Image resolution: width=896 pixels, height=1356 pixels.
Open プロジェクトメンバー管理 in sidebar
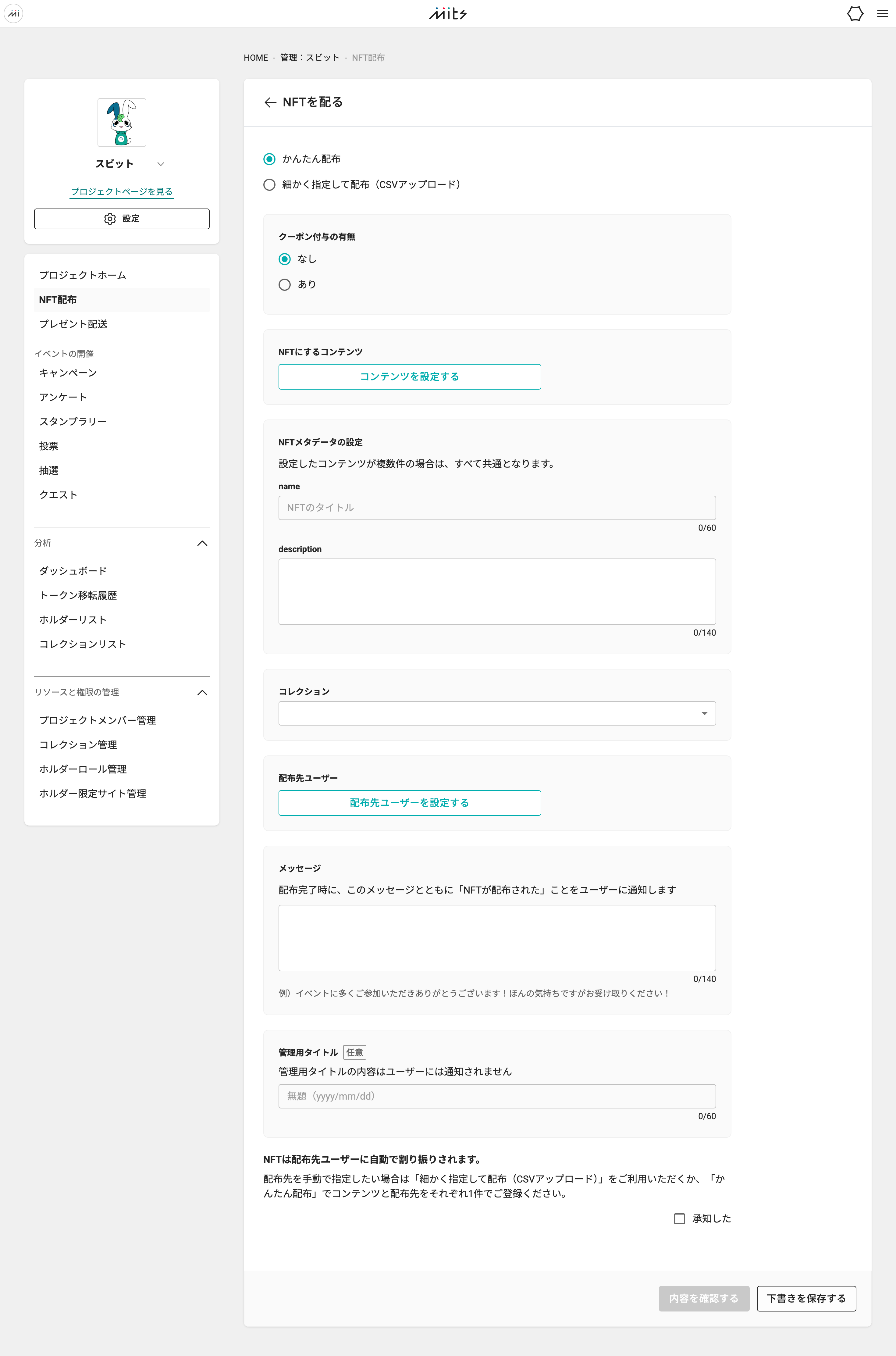(x=122, y=721)
